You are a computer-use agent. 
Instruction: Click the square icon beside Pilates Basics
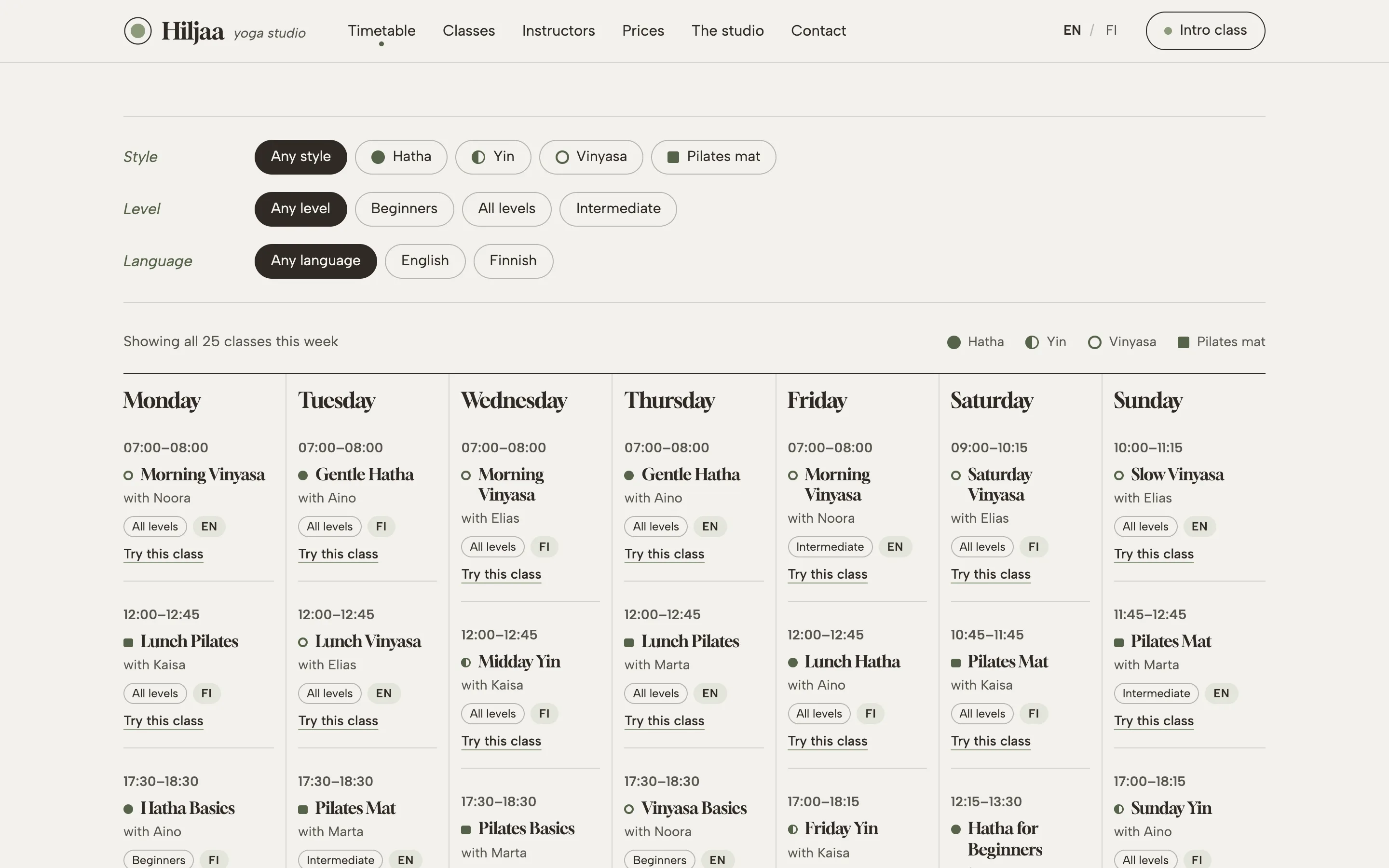tap(466, 829)
